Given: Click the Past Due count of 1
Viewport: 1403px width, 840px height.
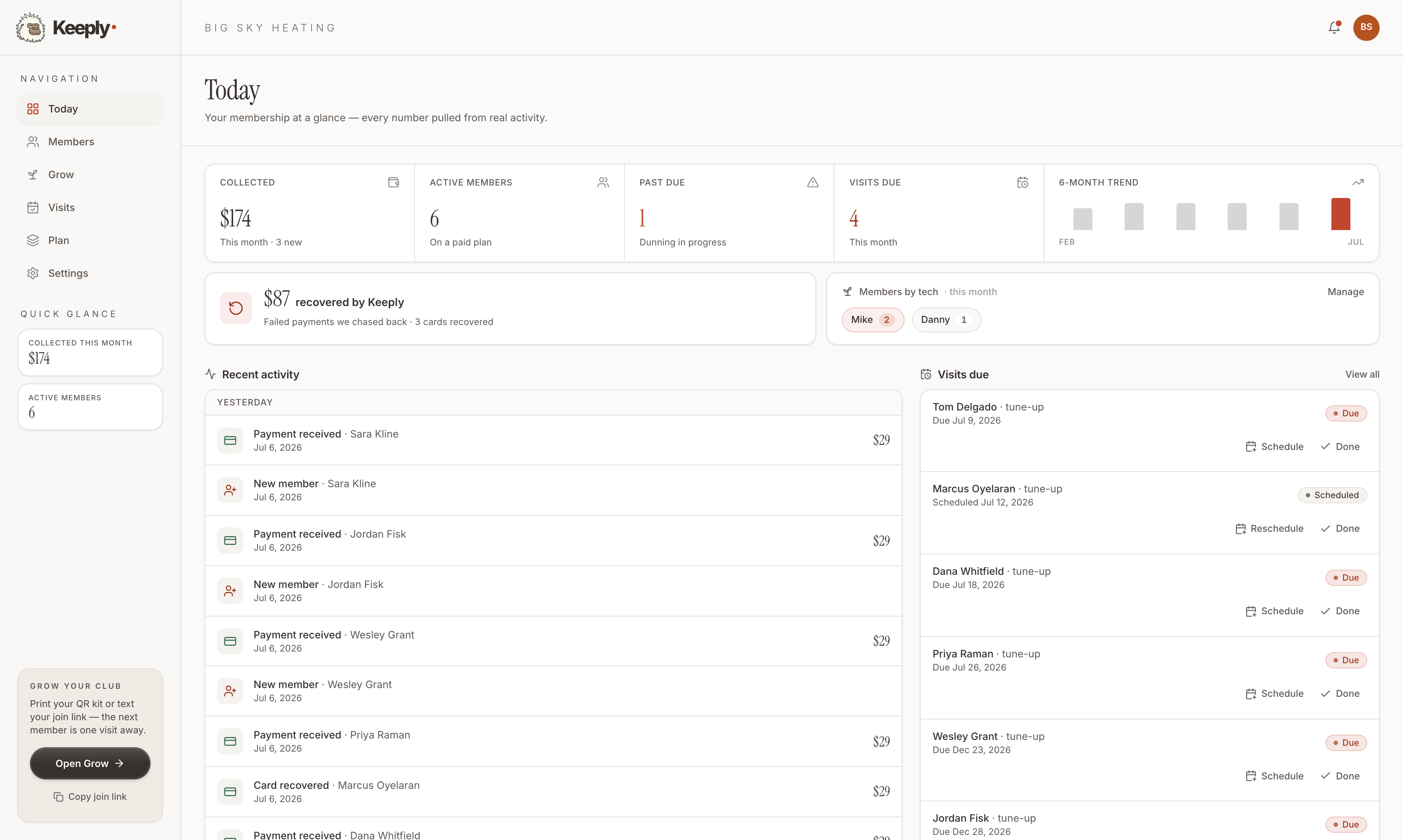Looking at the screenshot, I should [x=642, y=218].
